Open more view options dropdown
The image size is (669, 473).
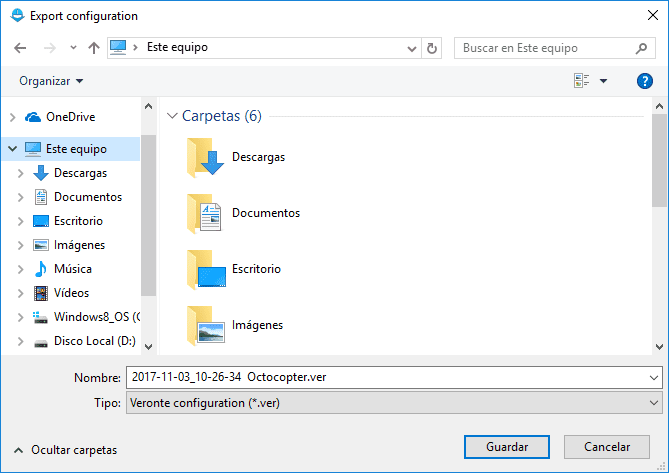(x=603, y=81)
